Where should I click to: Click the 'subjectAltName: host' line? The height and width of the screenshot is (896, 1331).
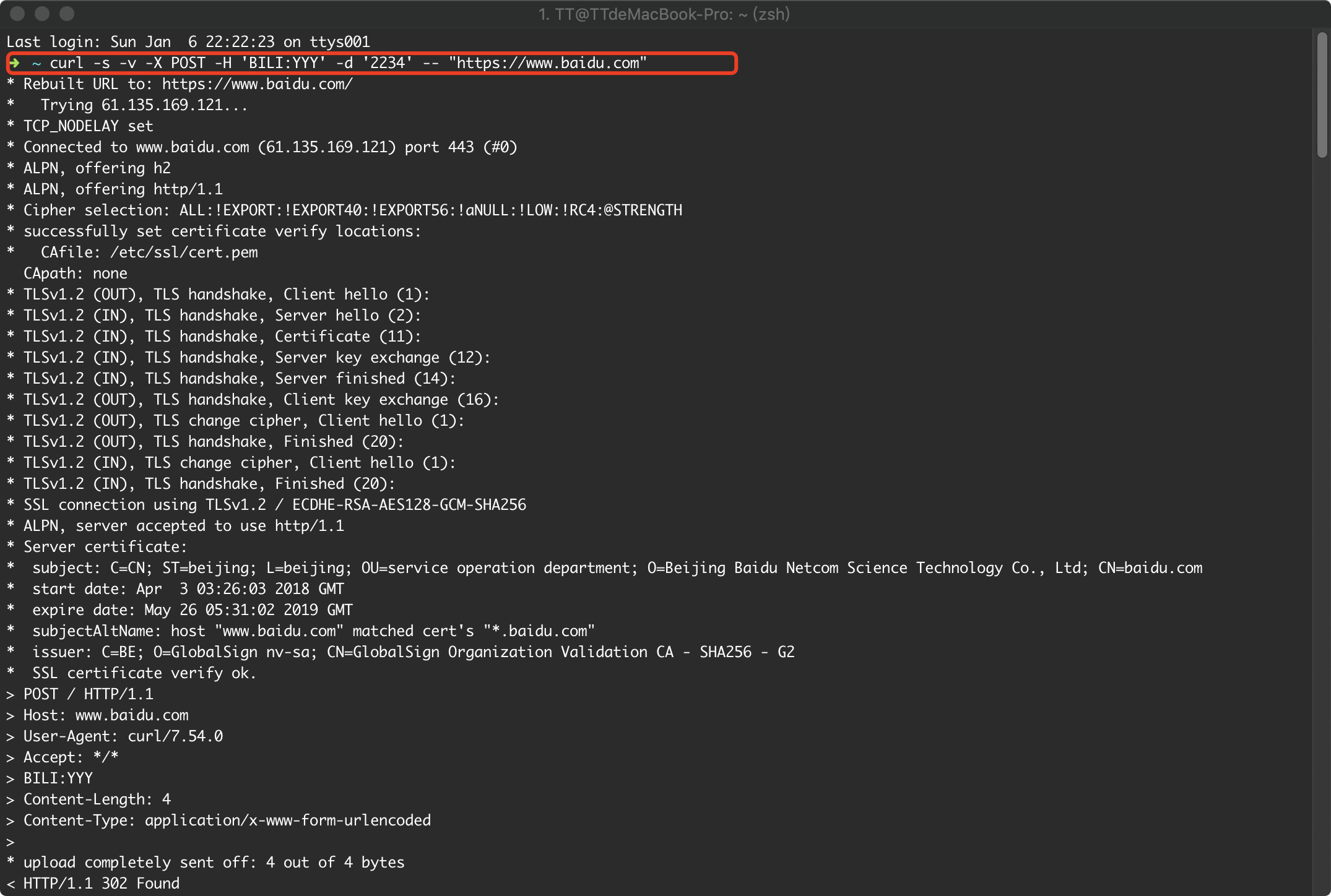pos(301,631)
